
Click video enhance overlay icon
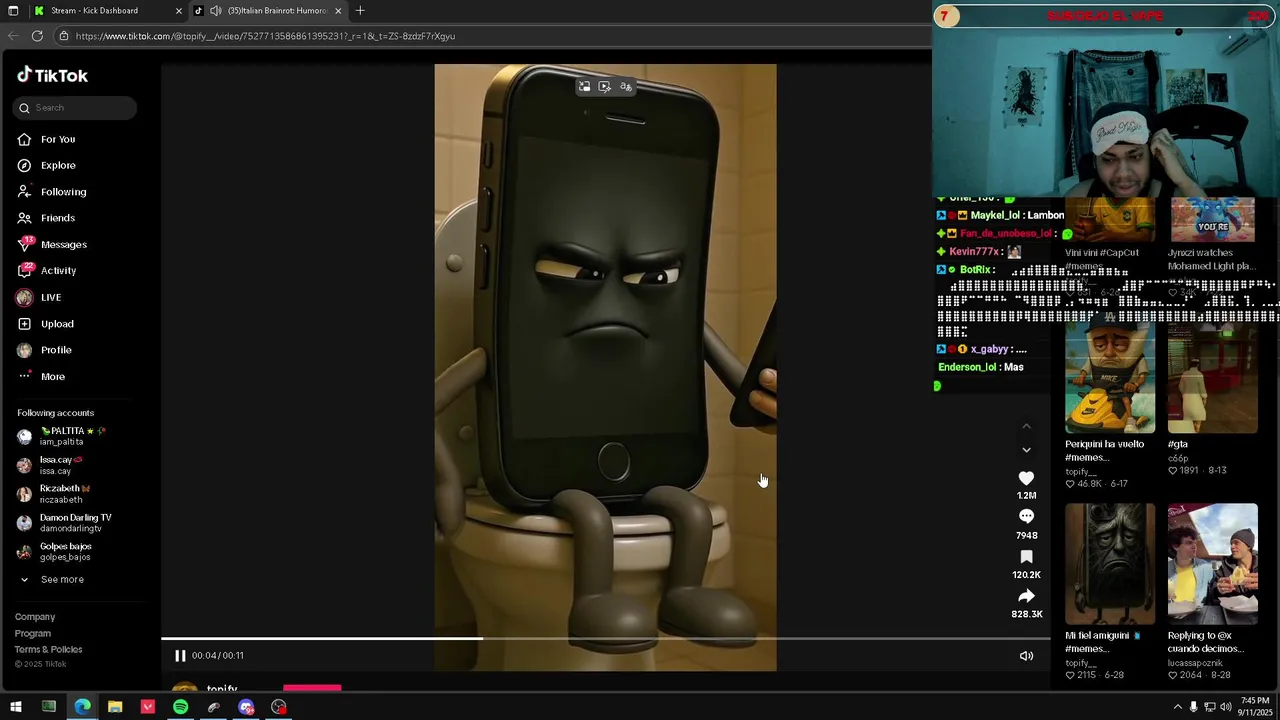click(605, 87)
